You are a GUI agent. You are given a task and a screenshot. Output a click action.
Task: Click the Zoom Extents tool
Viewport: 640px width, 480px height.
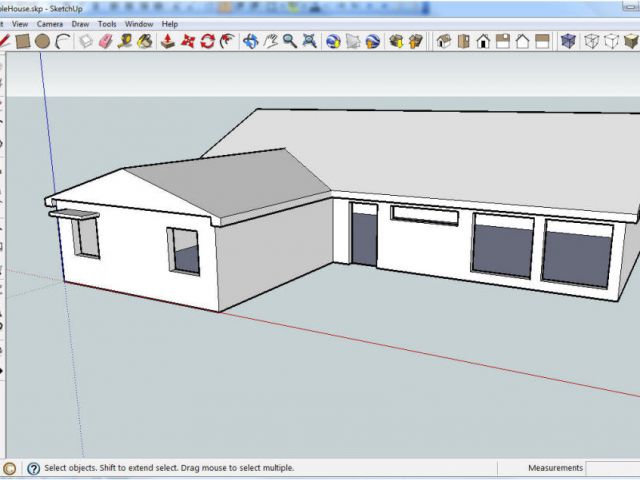tap(309, 41)
